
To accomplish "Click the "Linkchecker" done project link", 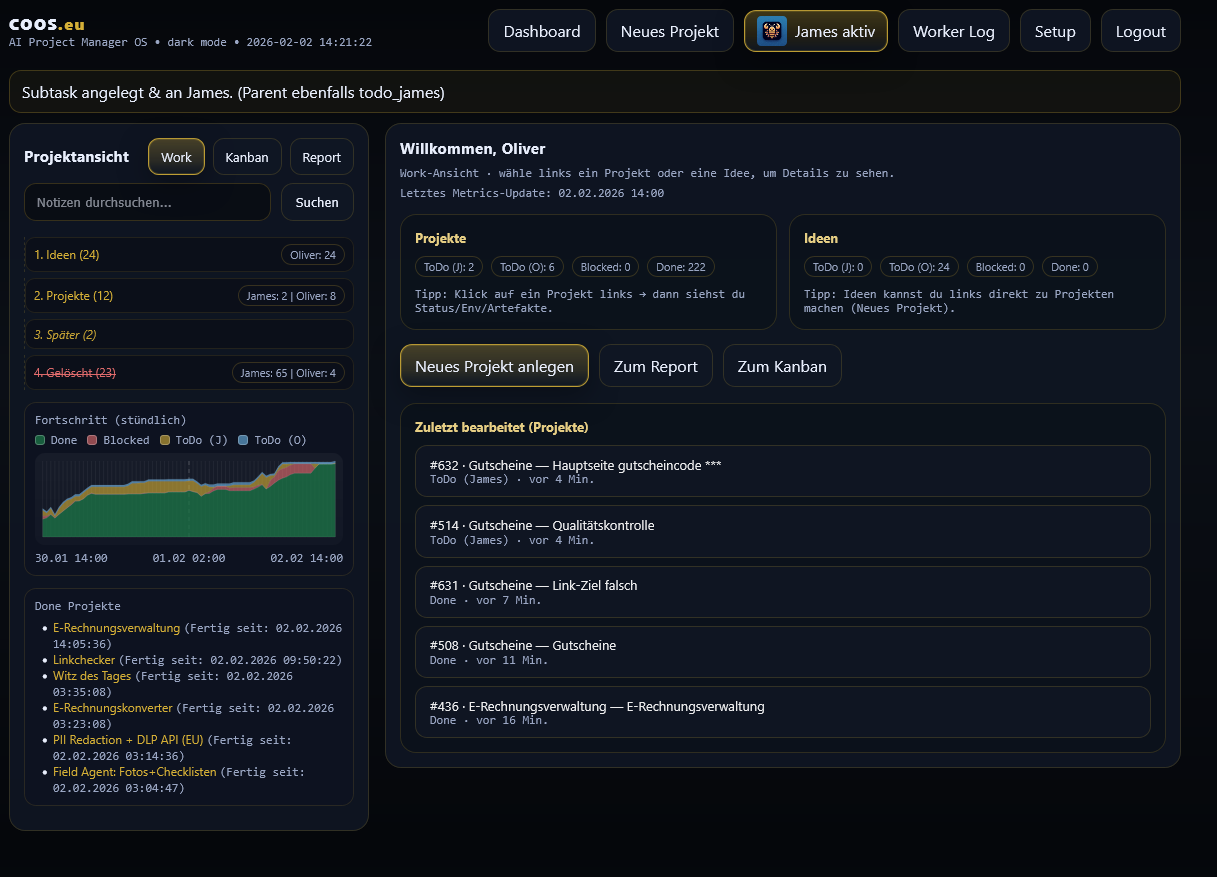I will click(x=83, y=660).
